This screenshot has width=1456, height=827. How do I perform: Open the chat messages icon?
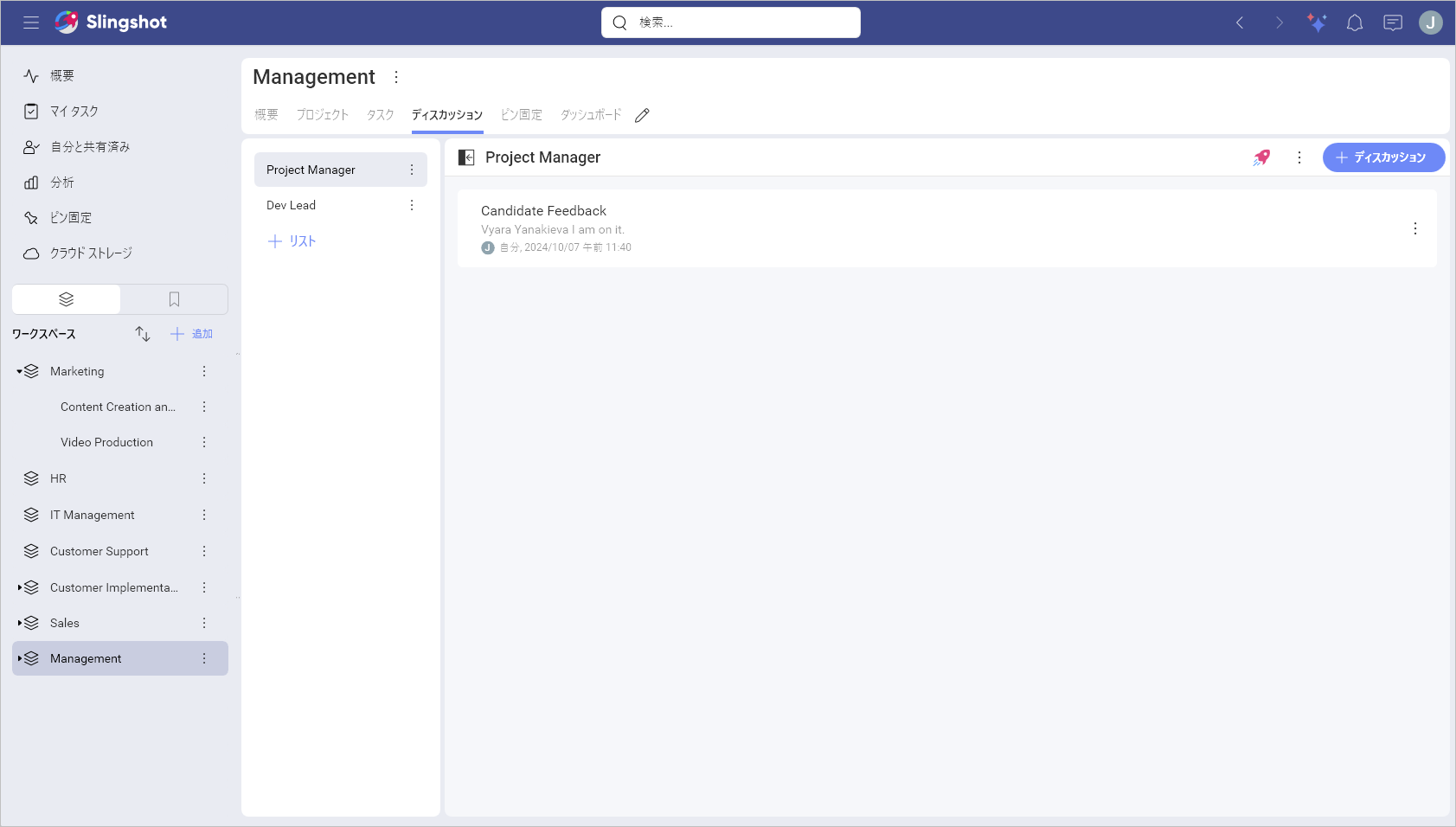tap(1393, 23)
